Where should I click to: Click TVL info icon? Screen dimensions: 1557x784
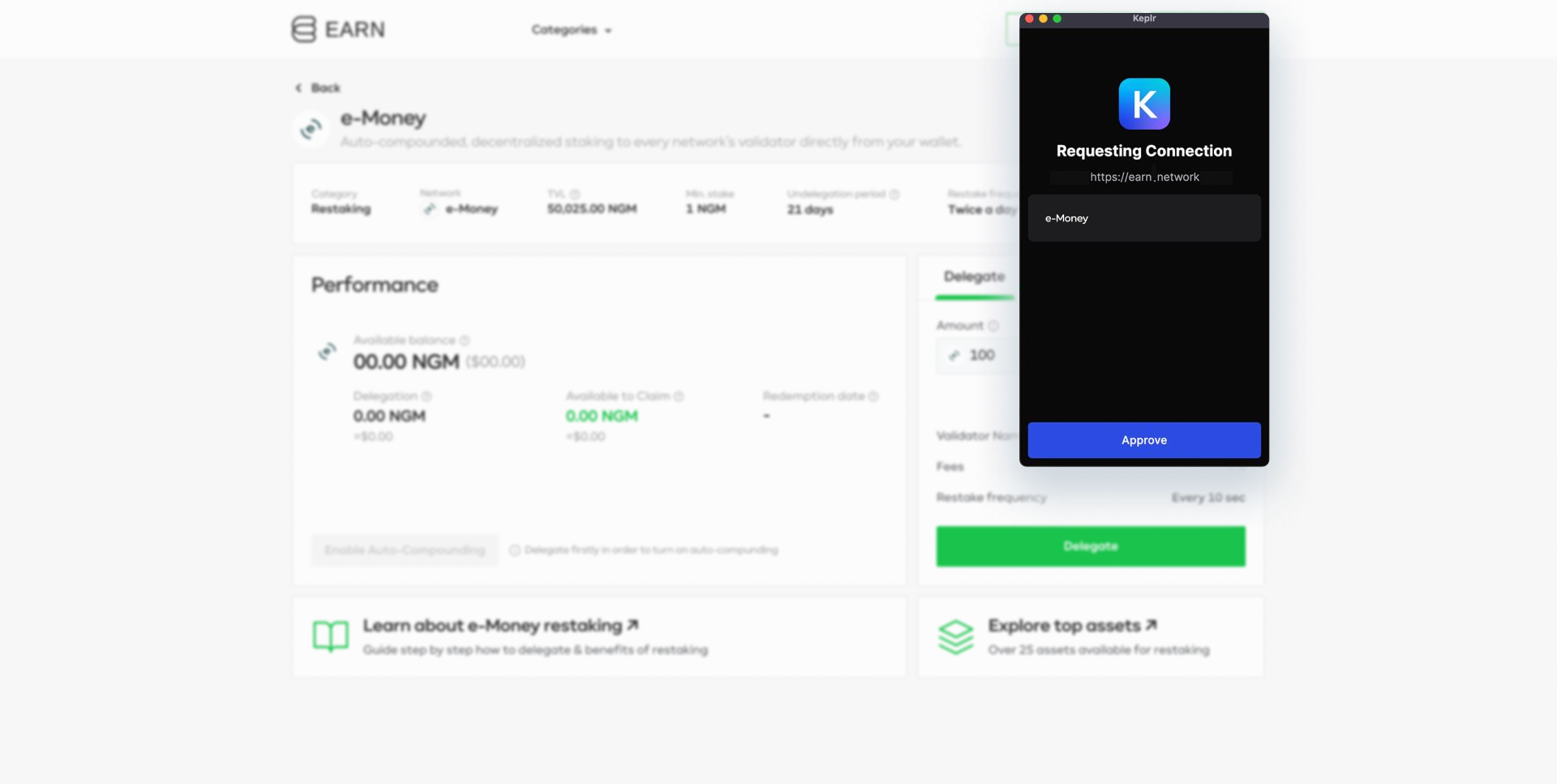[x=575, y=195]
